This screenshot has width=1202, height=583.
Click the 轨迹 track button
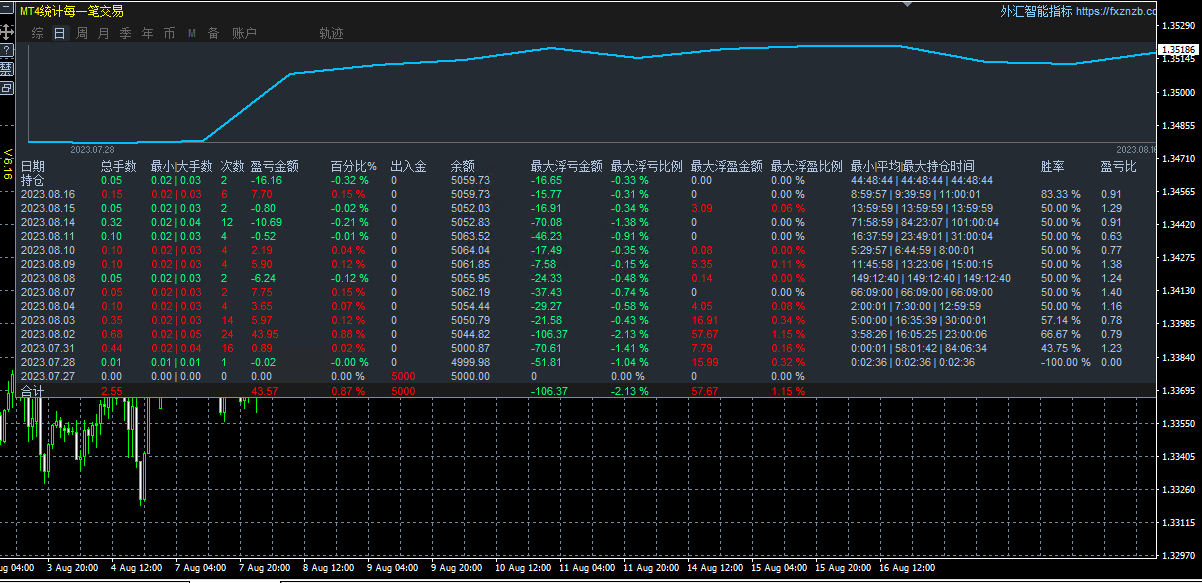click(331, 33)
